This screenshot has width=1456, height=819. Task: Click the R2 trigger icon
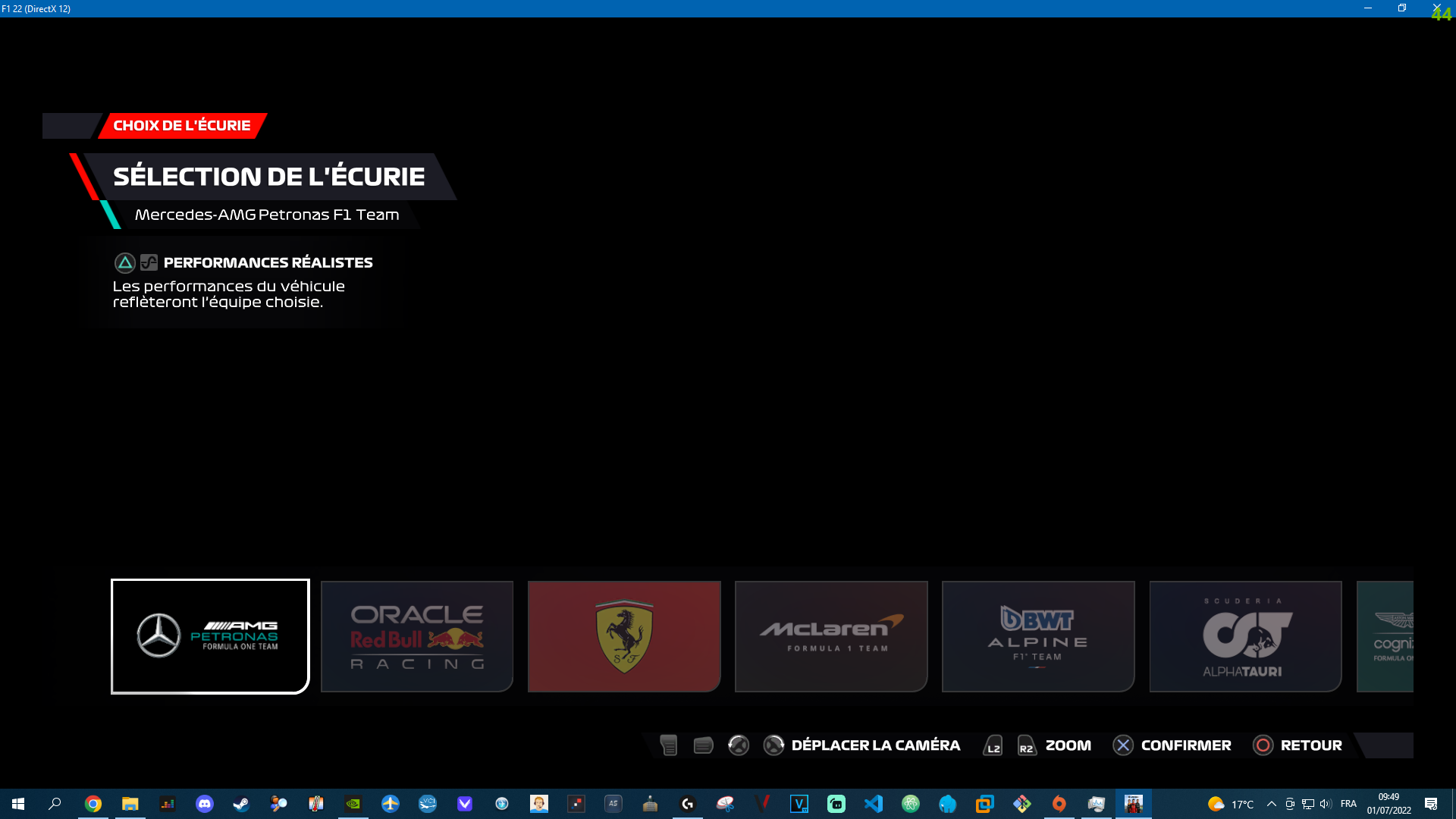[1026, 745]
